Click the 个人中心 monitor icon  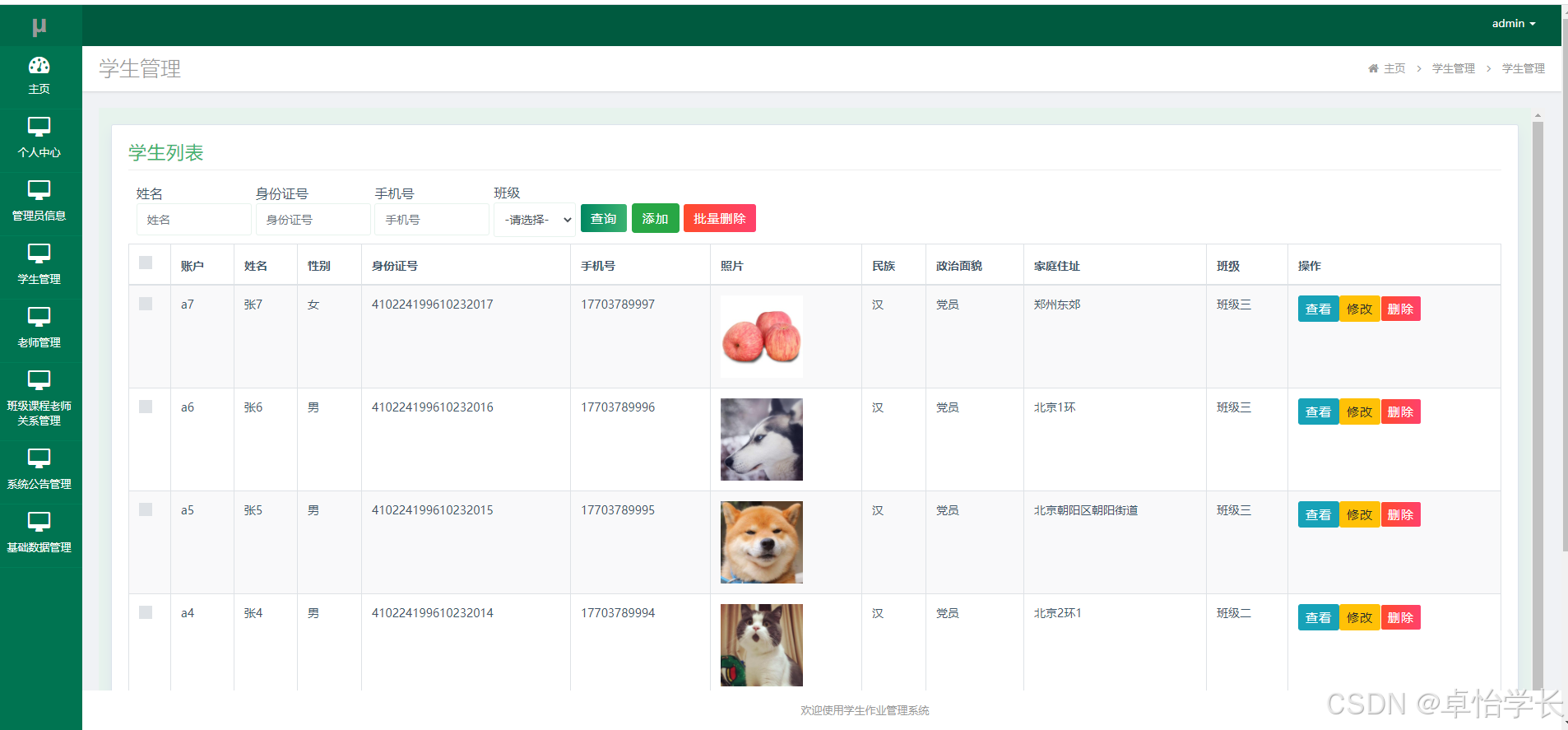(x=39, y=128)
